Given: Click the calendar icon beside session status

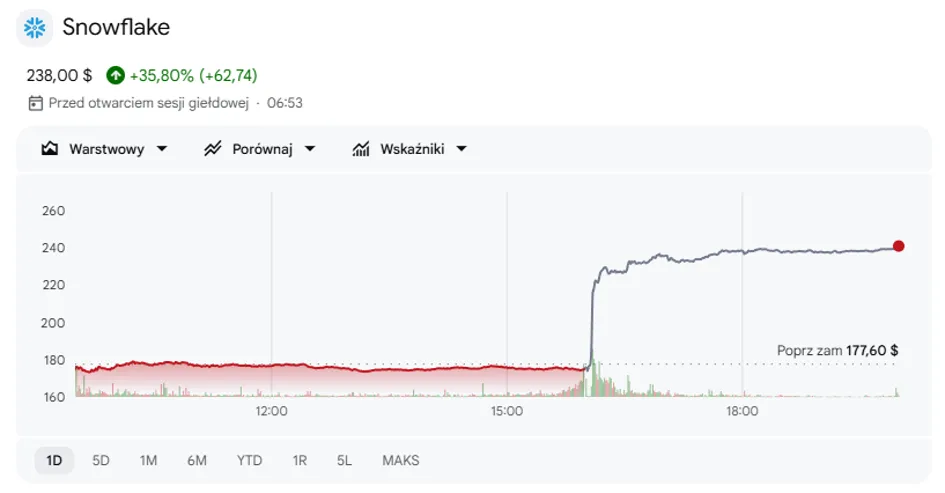Looking at the screenshot, I should [36, 103].
